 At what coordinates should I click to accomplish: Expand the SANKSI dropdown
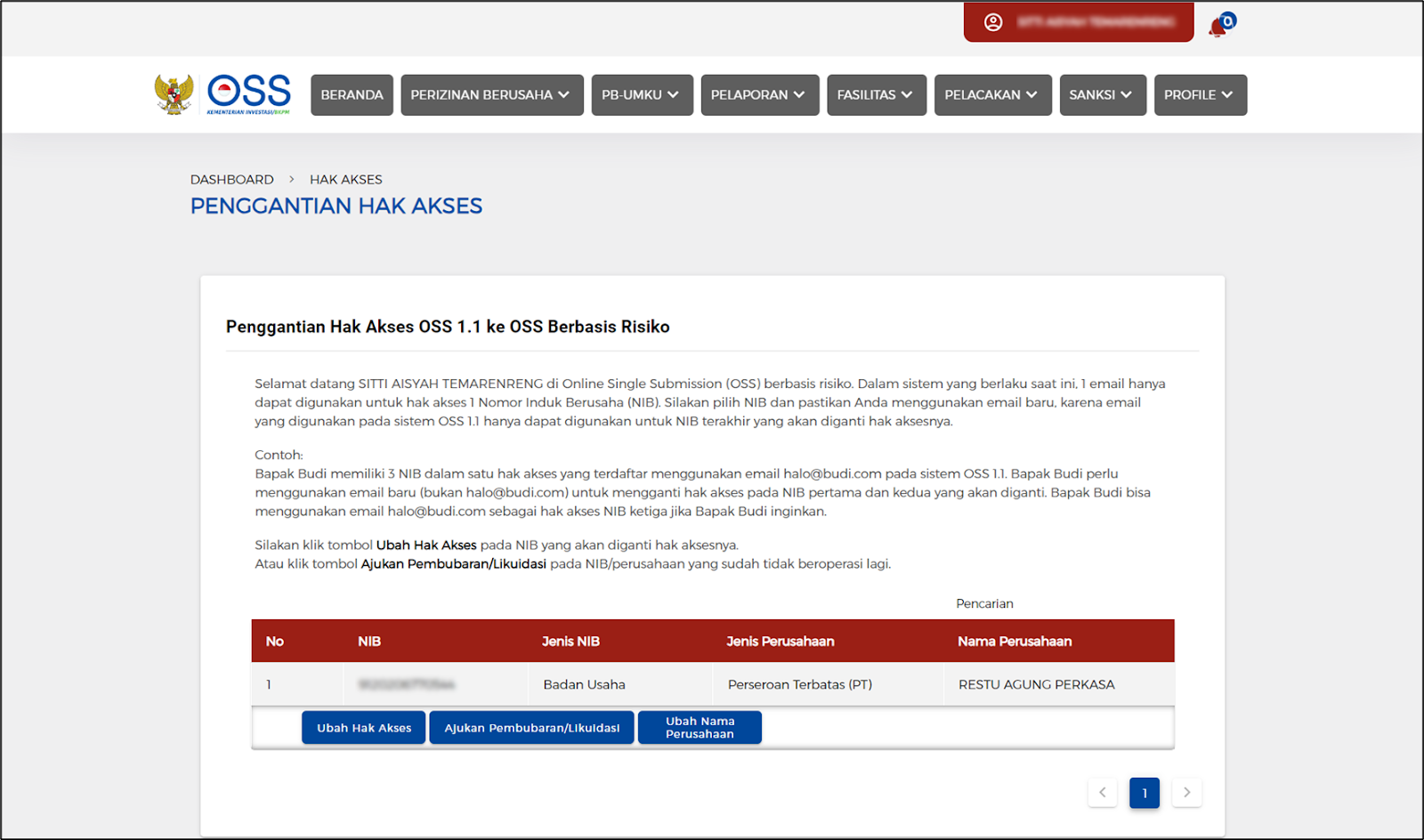pyautogui.click(x=1103, y=94)
